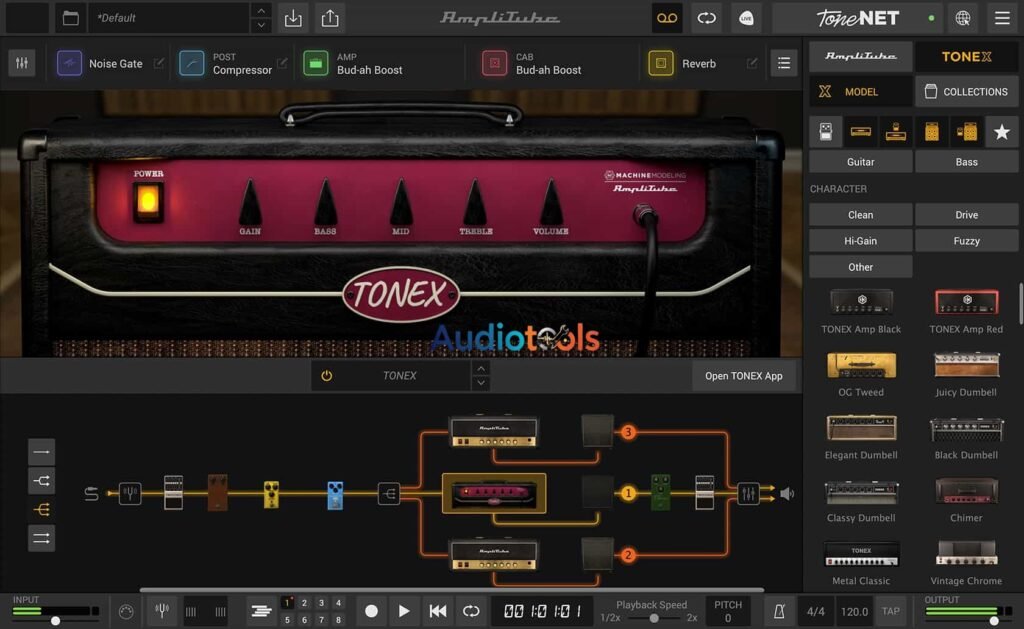Open the preset selector dropdown arrows
The height and width of the screenshot is (629, 1024).
[x=261, y=18]
